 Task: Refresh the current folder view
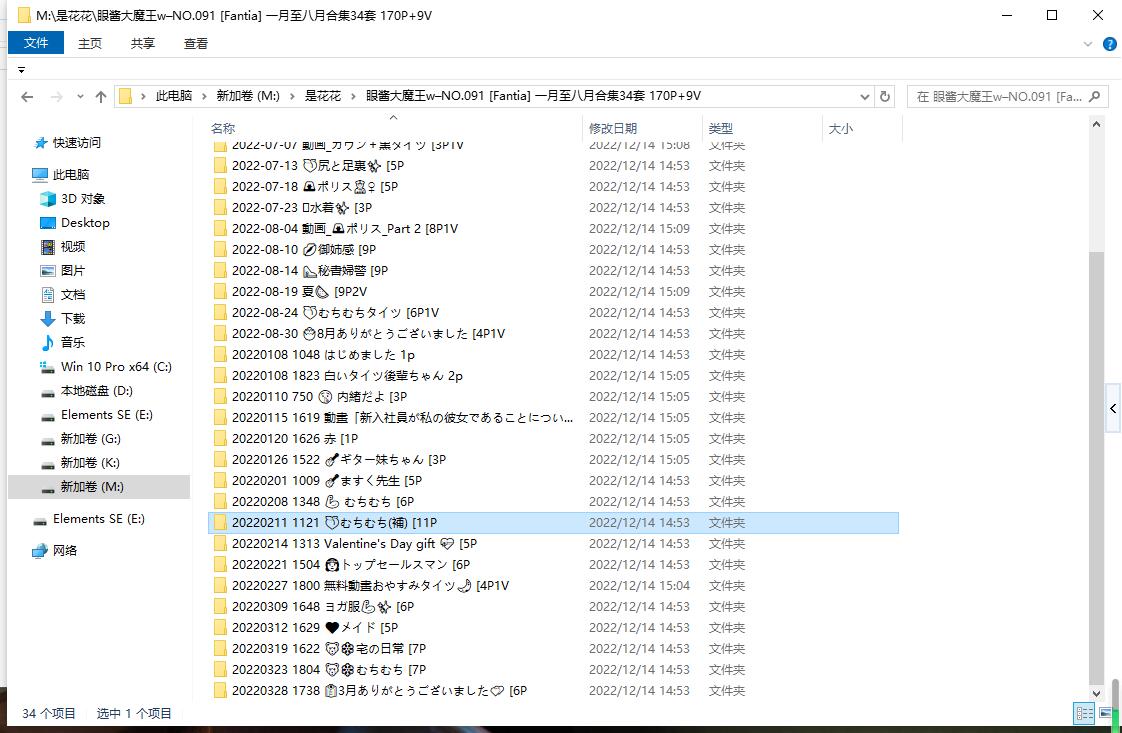pyautogui.click(x=884, y=97)
